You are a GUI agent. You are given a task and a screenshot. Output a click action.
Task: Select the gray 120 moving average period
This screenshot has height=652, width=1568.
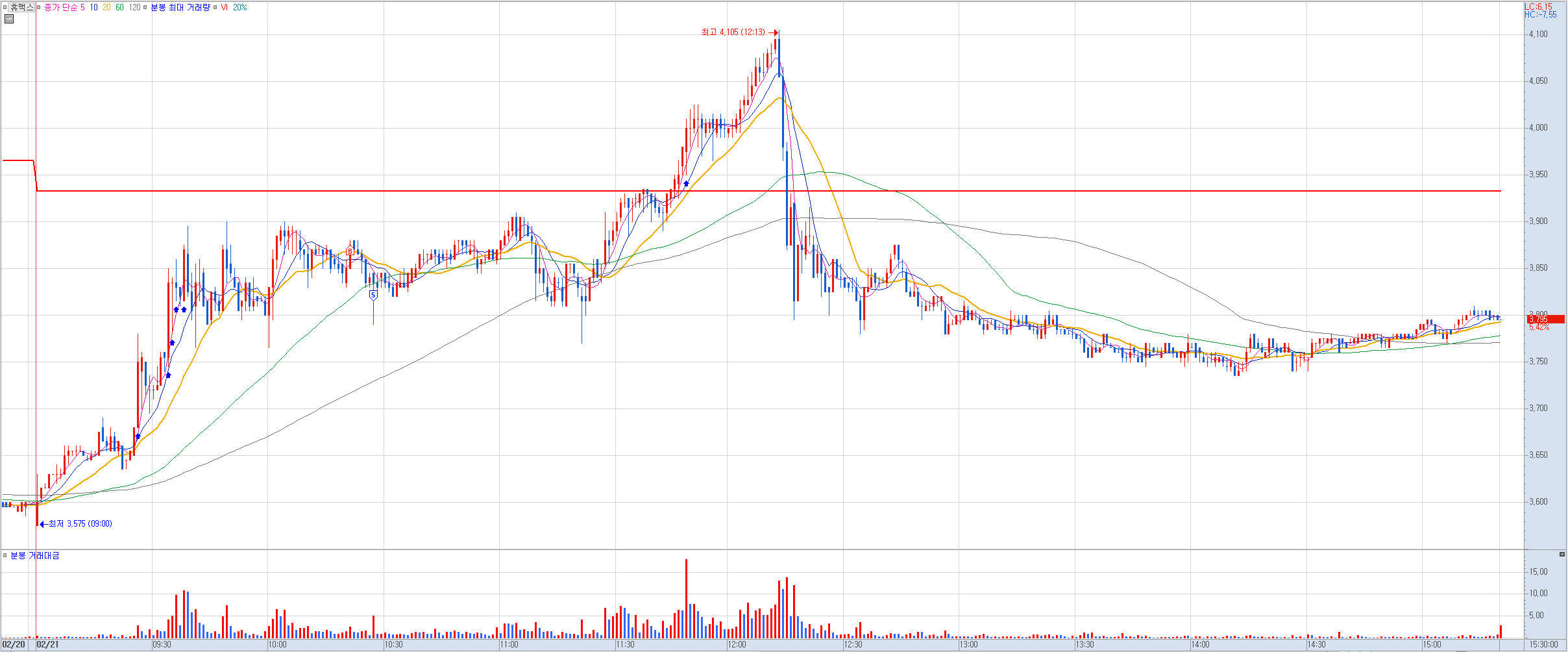[x=134, y=7]
